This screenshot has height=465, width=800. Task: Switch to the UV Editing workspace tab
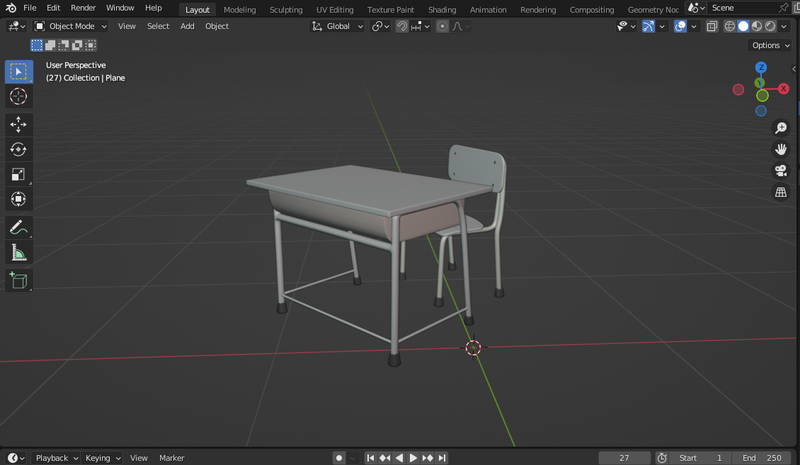point(335,10)
